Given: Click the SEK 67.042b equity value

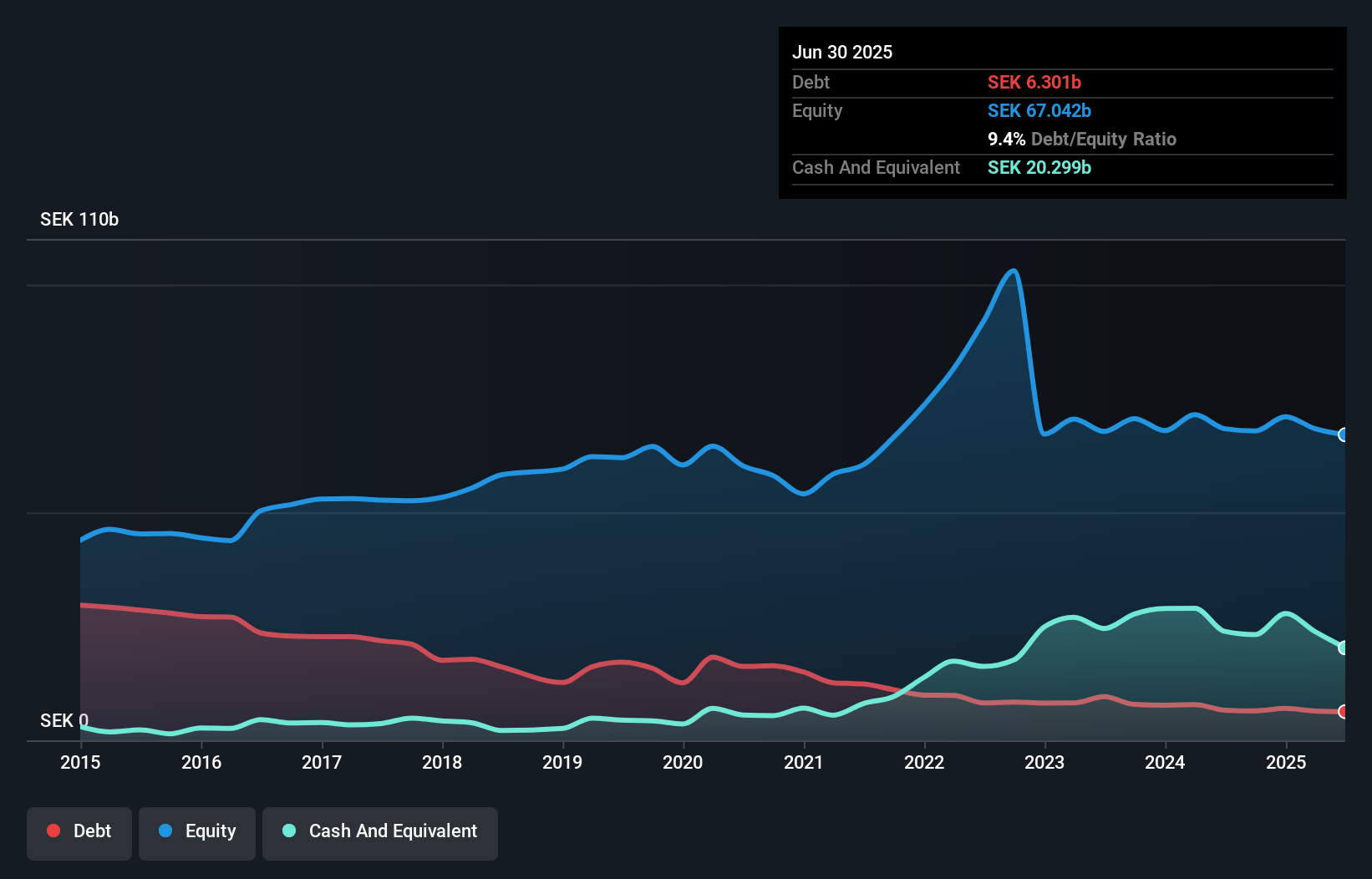Looking at the screenshot, I should tap(1039, 110).
